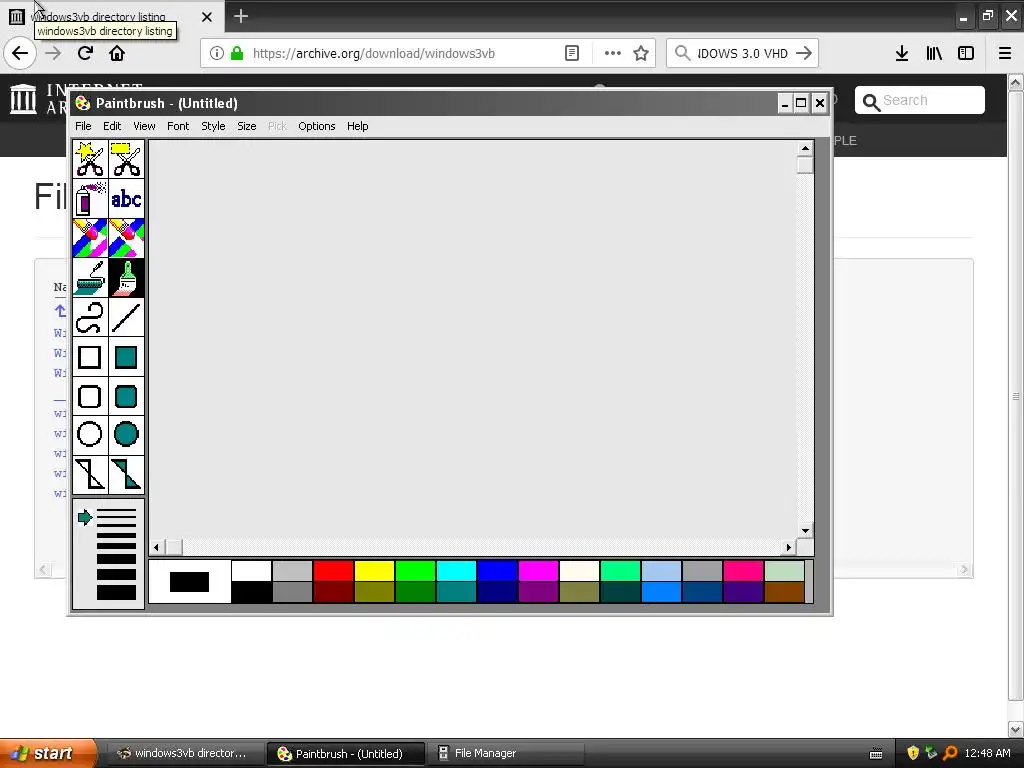The height and width of the screenshot is (768, 1024).
Task: Select the thickest line width
Action: click(x=116, y=592)
